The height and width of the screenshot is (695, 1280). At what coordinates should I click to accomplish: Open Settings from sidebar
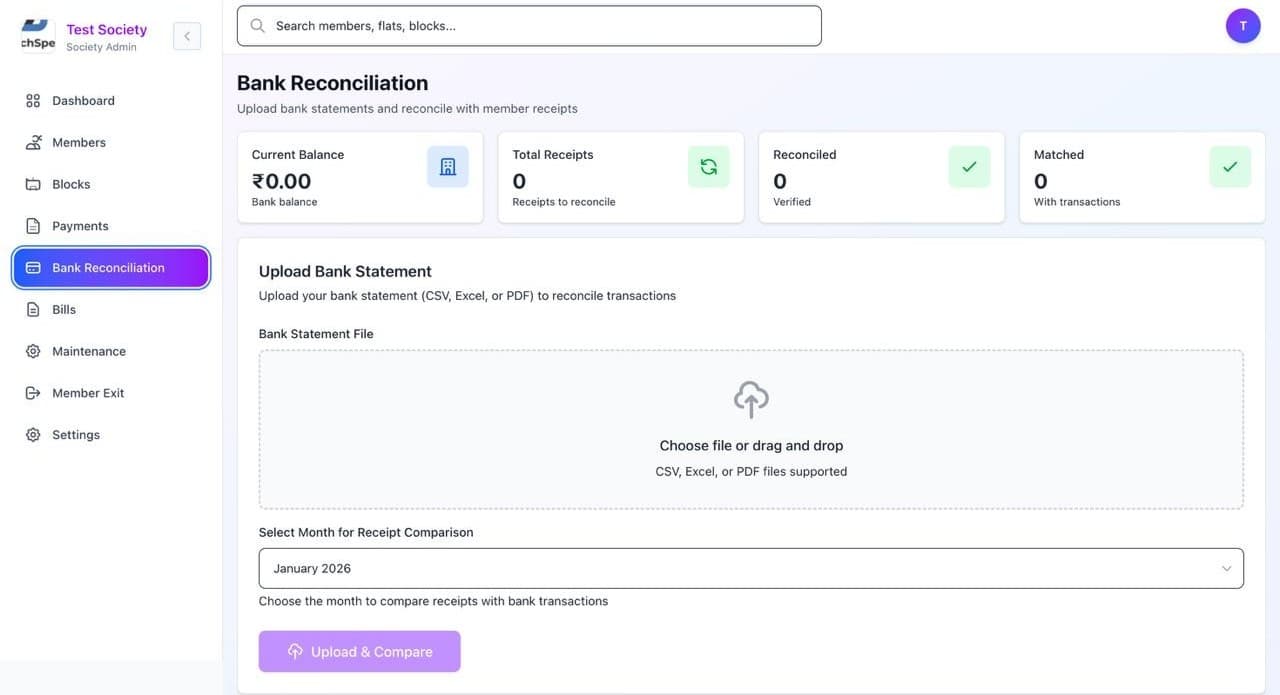[111, 435]
